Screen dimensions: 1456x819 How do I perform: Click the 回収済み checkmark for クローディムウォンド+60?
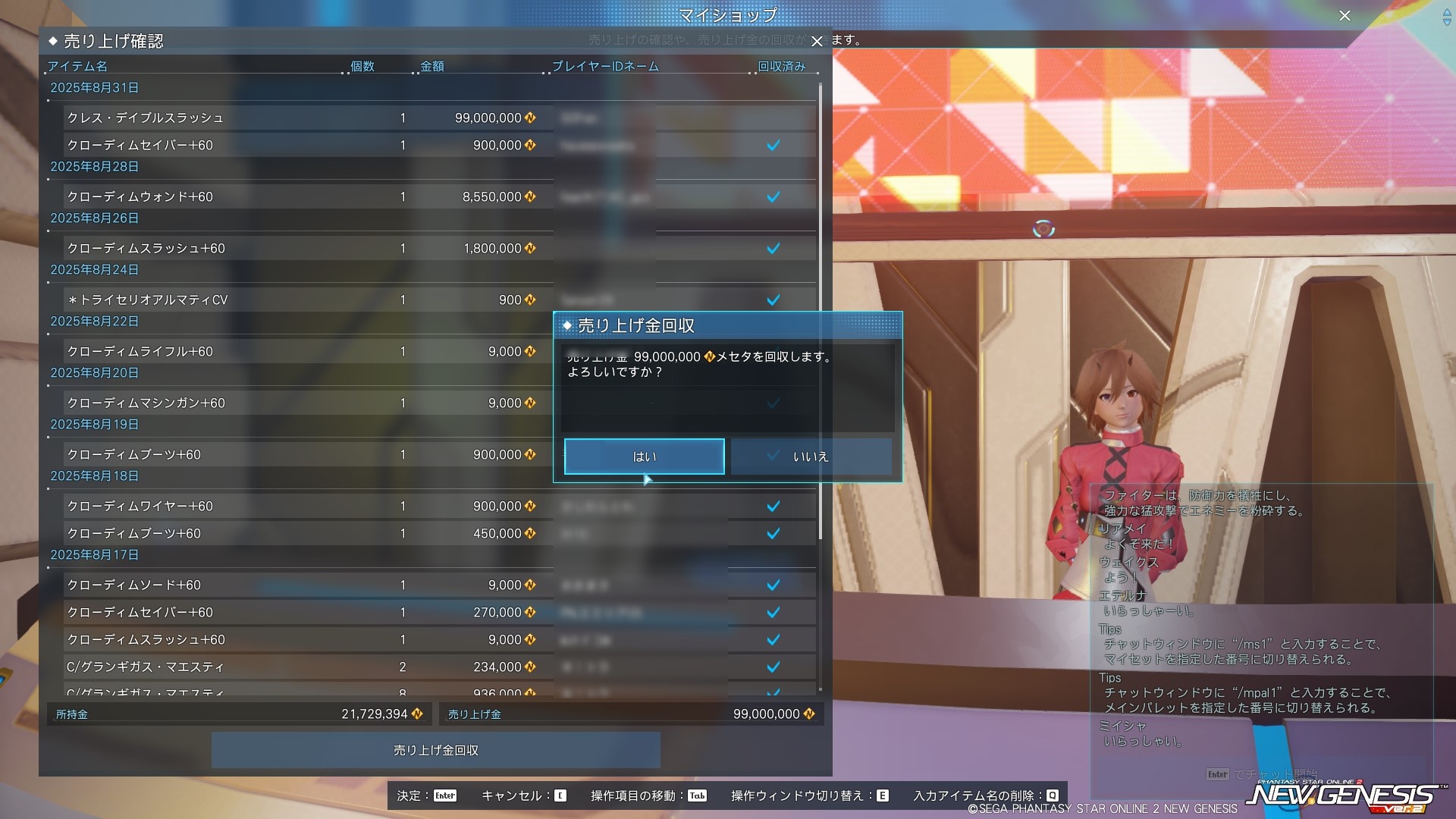pos(773,197)
